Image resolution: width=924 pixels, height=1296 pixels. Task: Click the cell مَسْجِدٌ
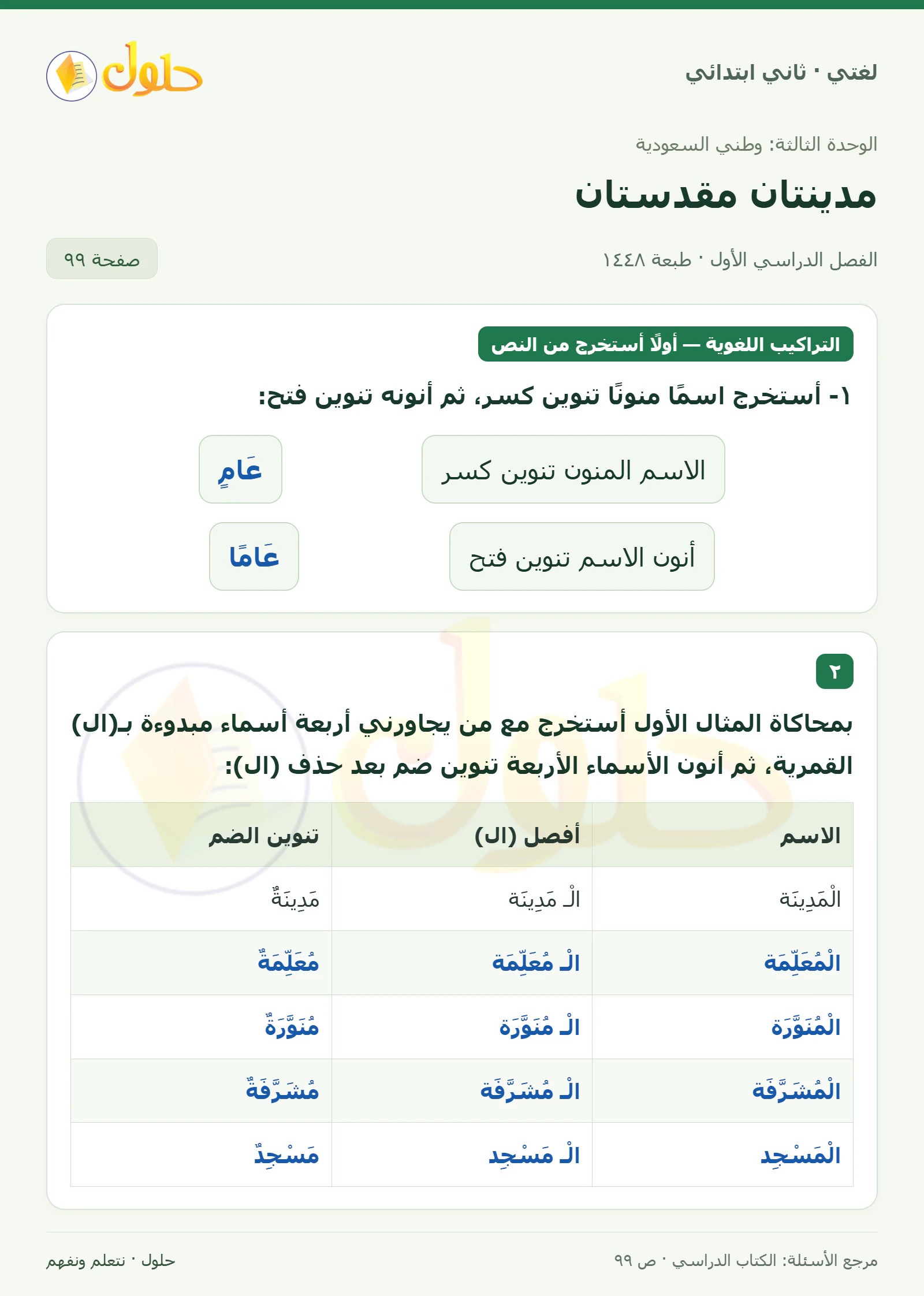[201, 1155]
